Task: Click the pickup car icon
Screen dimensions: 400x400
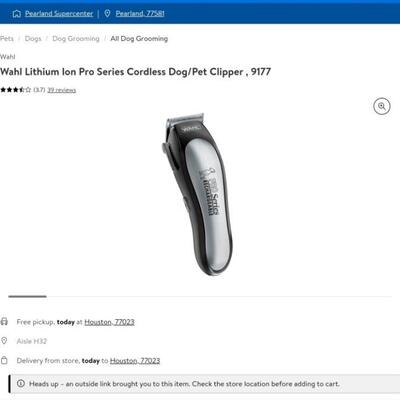Action: (x=4, y=322)
